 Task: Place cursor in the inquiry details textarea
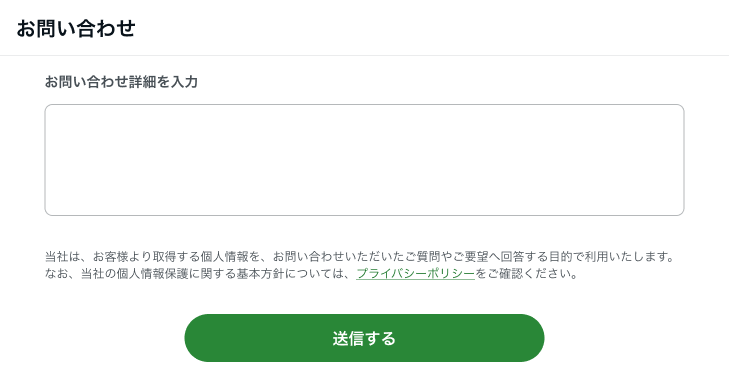point(364,160)
